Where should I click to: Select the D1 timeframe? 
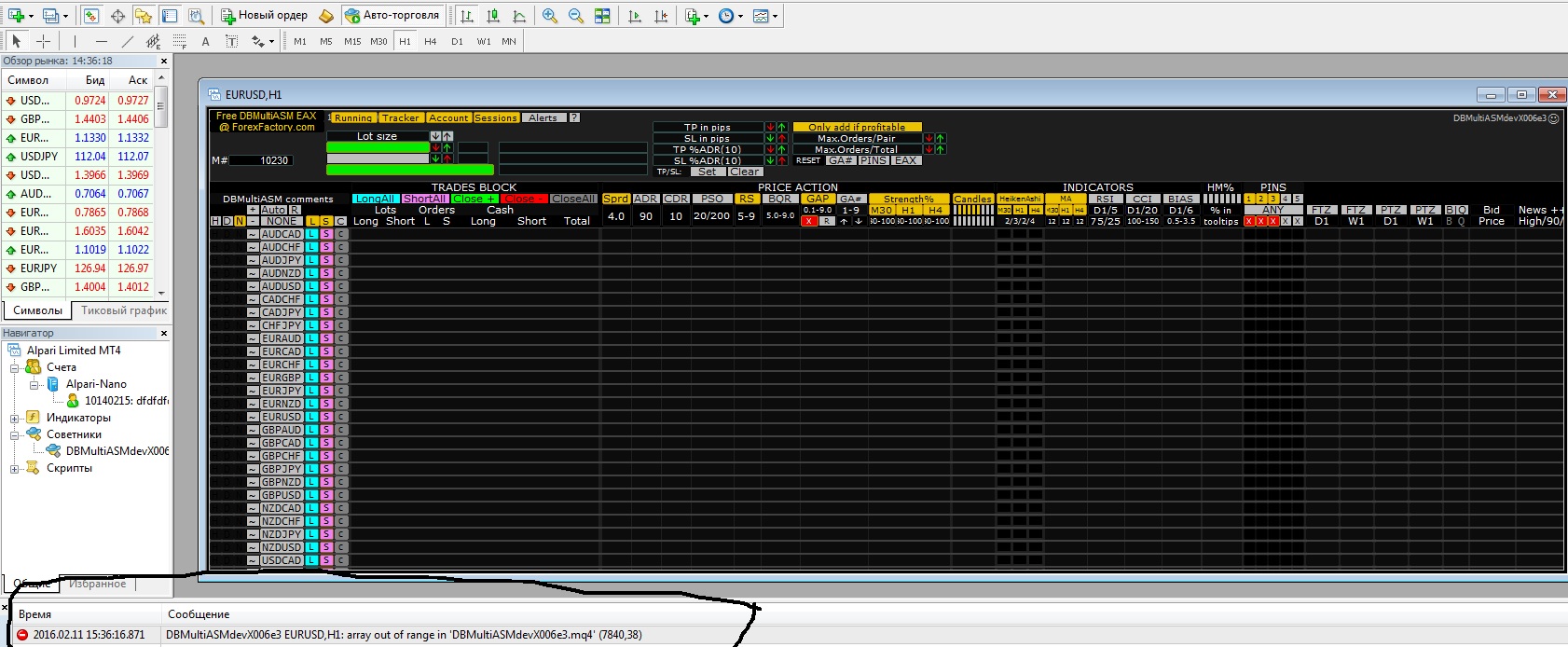click(457, 41)
